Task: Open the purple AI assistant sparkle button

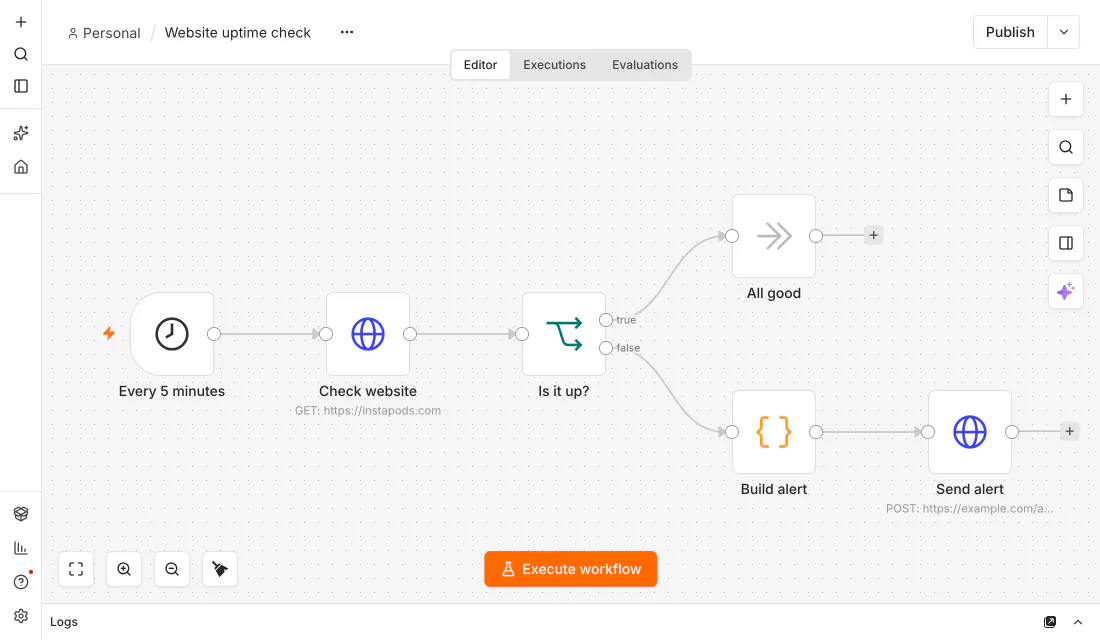Action: point(1066,291)
